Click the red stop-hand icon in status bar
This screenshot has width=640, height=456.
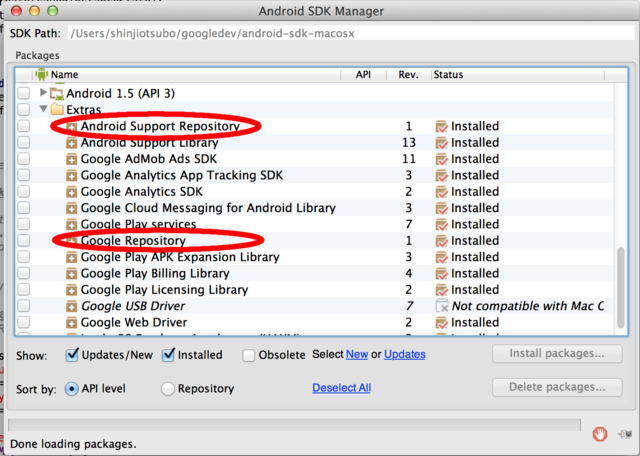click(600, 434)
